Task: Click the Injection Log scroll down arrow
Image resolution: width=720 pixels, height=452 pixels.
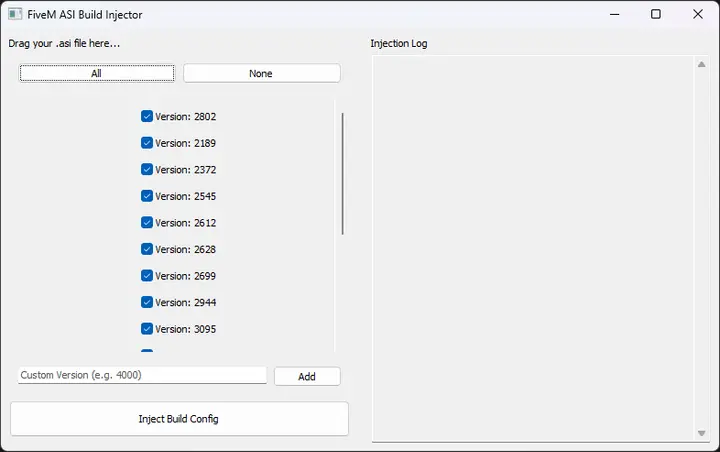Action: tap(701, 433)
